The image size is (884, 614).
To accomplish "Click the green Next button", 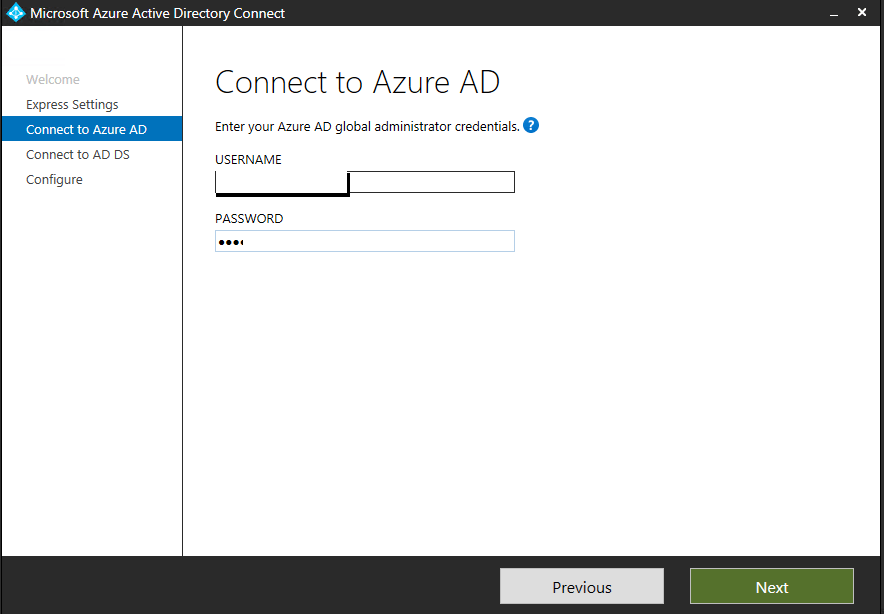I will [772, 586].
